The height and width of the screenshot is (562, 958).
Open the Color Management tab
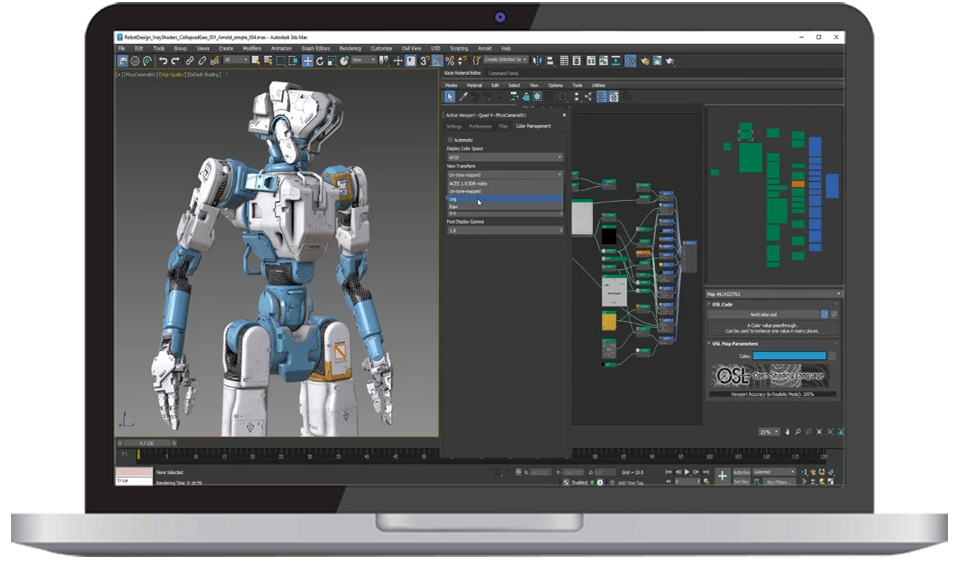click(x=533, y=126)
